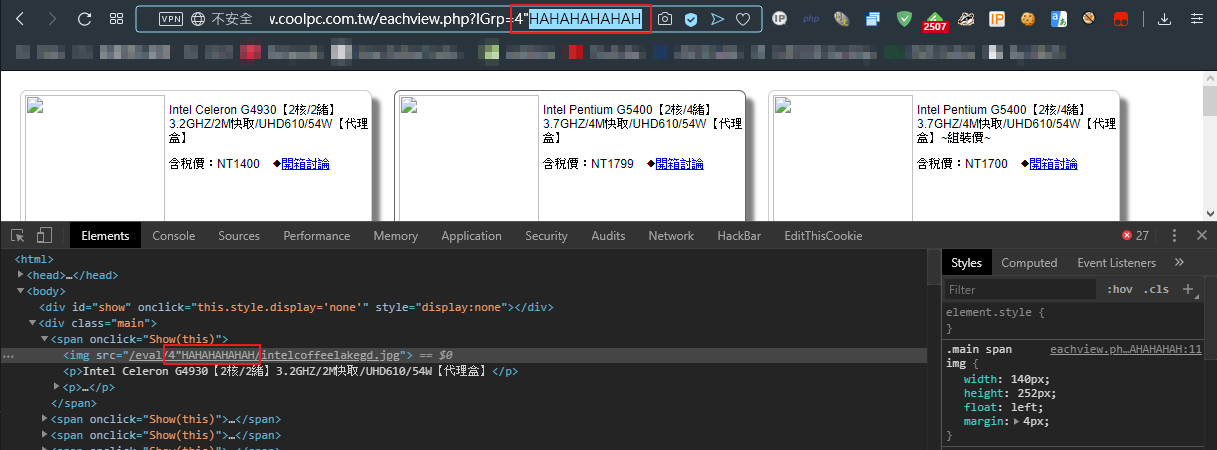Open the red square extension icon
This screenshot has height=450, width=1217.
[1121, 19]
